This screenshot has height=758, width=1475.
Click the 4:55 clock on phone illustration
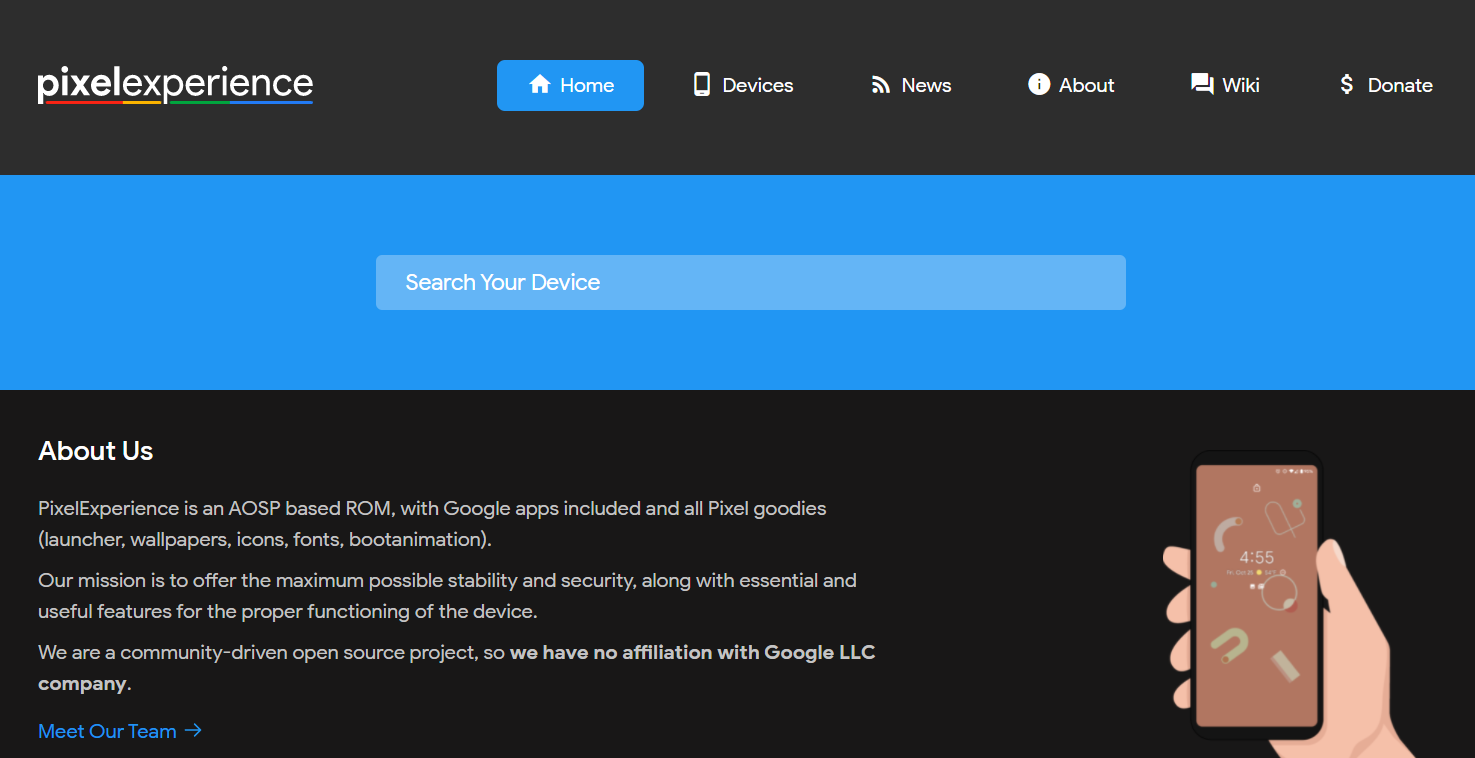1257,557
